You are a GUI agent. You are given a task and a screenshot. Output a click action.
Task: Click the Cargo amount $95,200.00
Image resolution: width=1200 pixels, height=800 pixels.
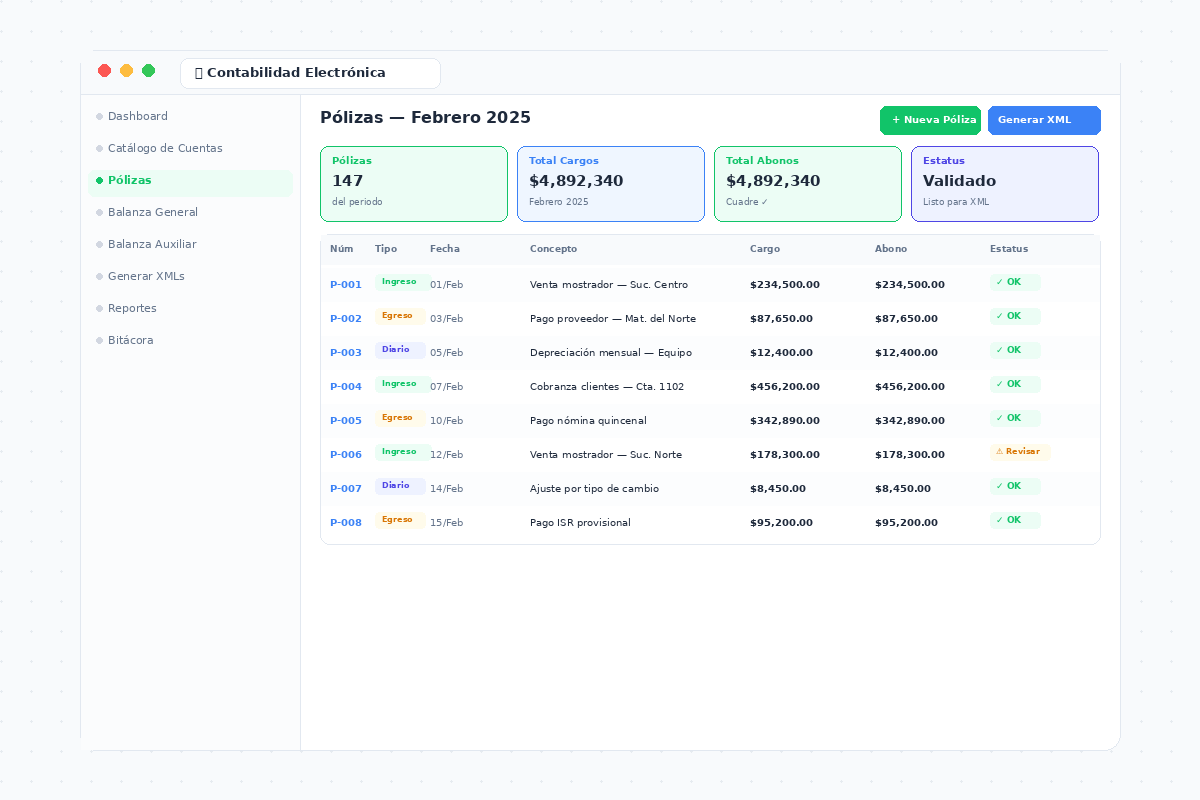781,523
